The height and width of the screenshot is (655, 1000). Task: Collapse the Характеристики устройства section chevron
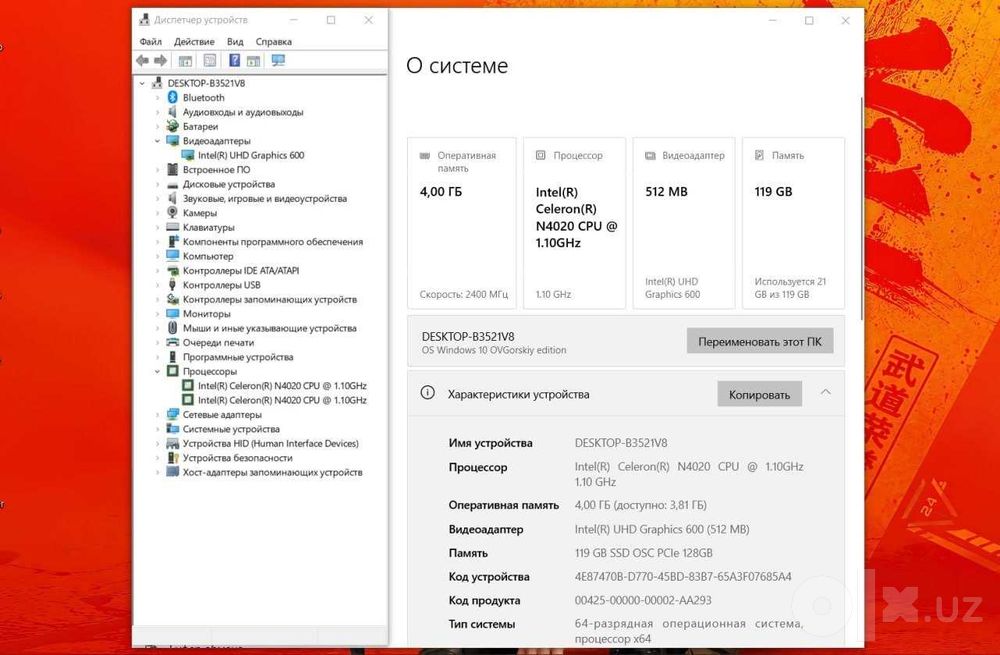click(826, 392)
